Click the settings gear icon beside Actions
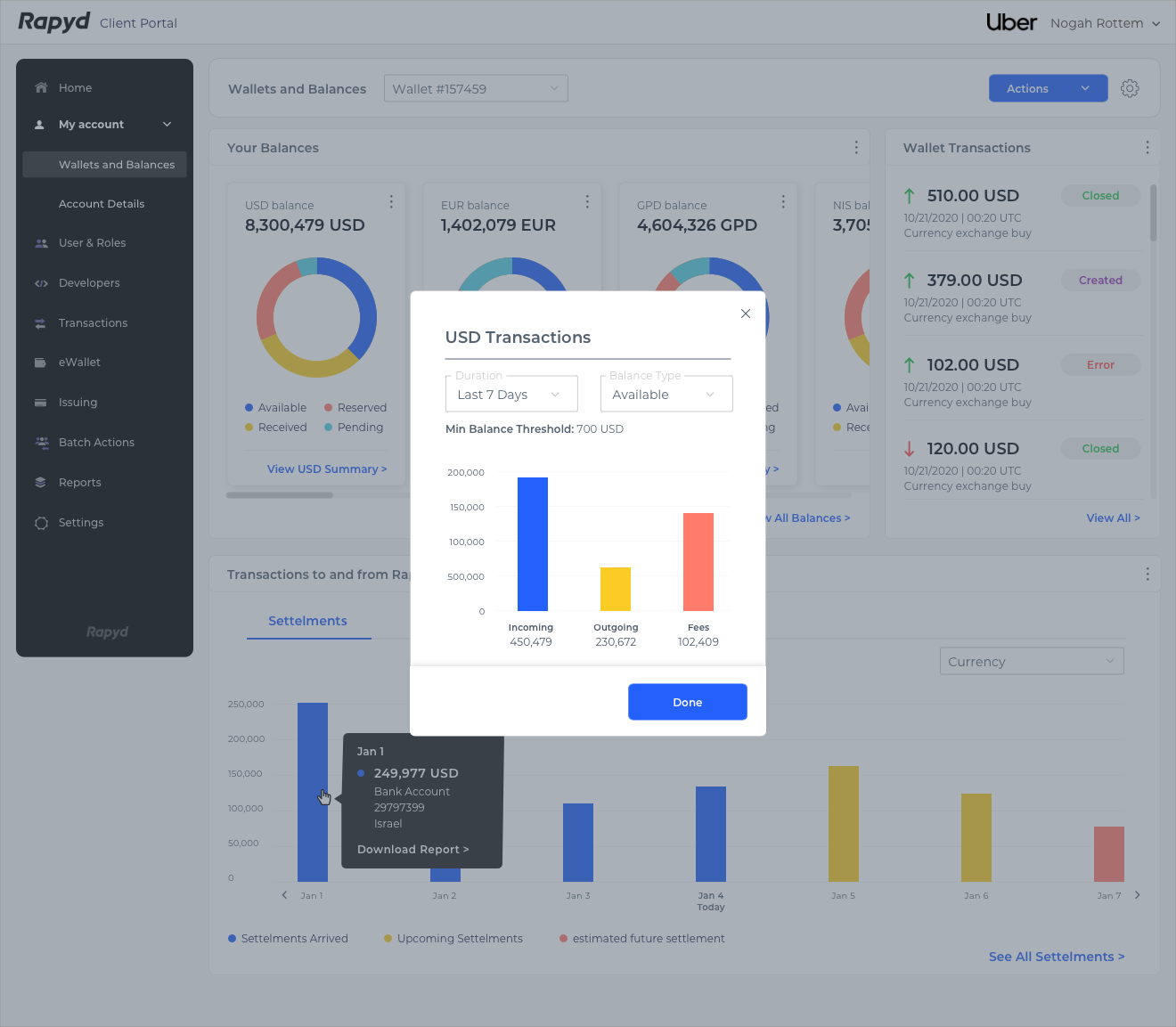Screen dimensions: 1176x1027 (1130, 88)
